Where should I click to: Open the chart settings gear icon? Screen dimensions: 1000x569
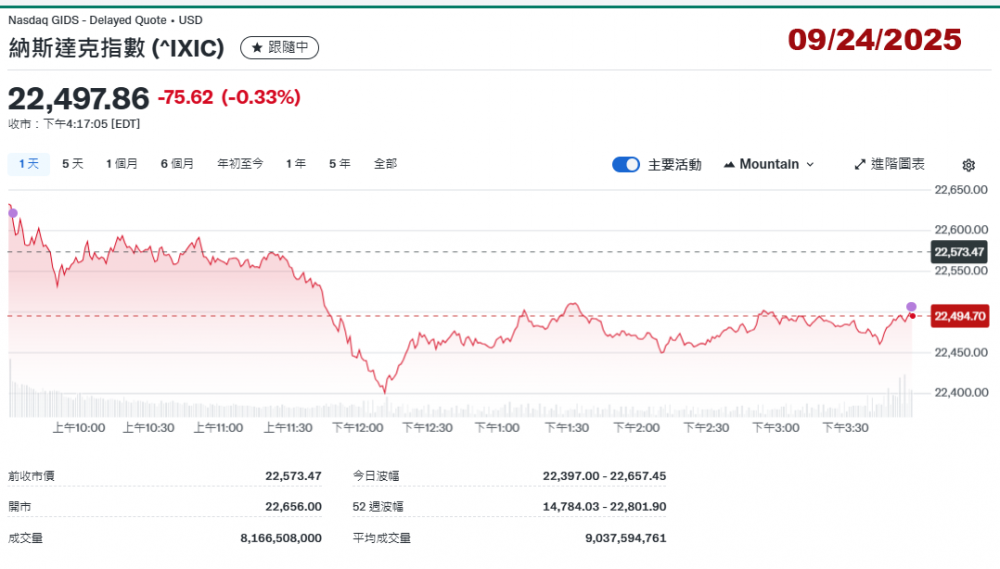968,165
